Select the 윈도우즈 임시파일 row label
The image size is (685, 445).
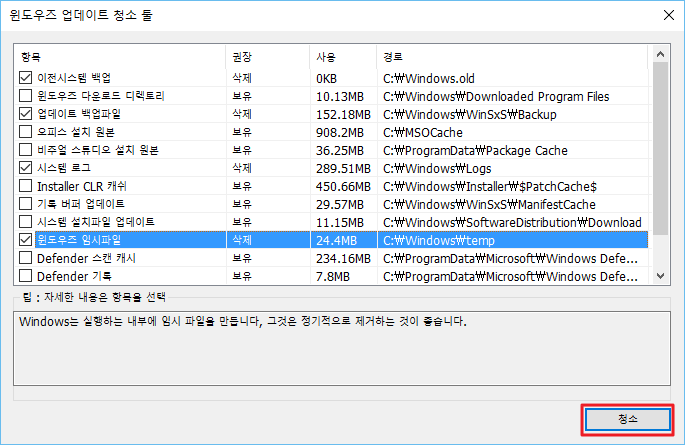pos(79,240)
